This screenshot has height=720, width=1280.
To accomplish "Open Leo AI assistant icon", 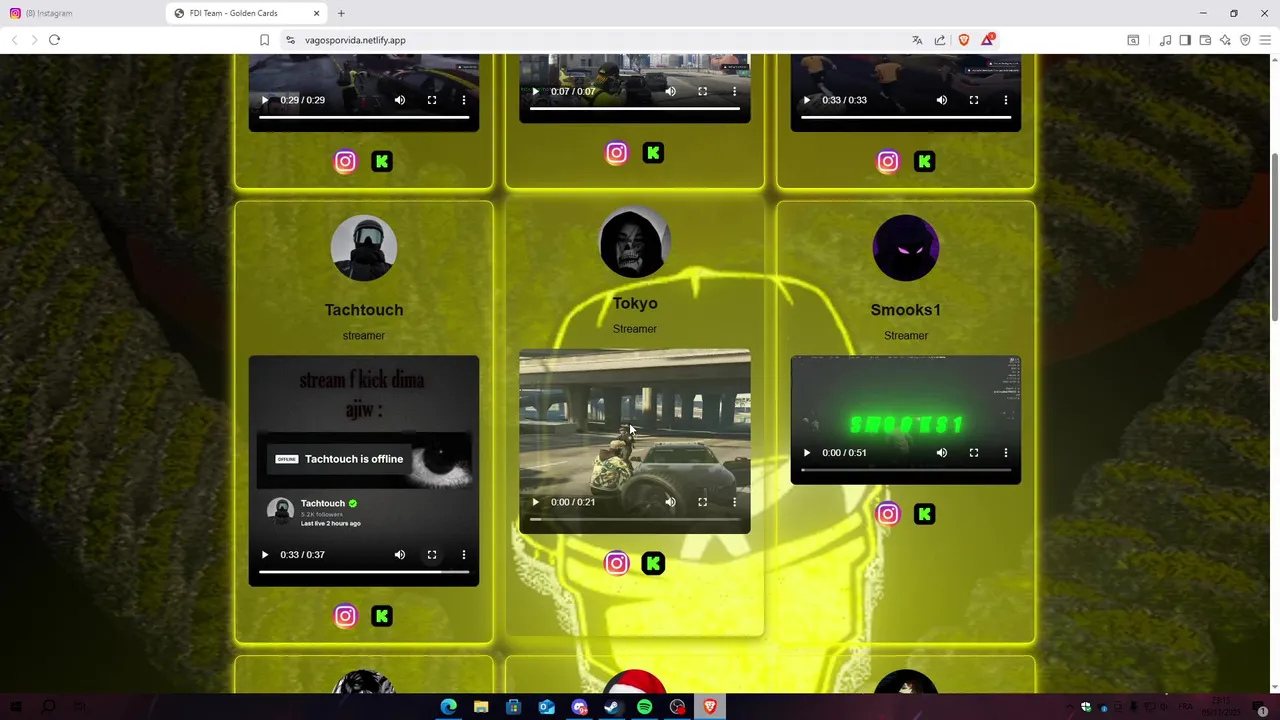I will pos(1225,40).
